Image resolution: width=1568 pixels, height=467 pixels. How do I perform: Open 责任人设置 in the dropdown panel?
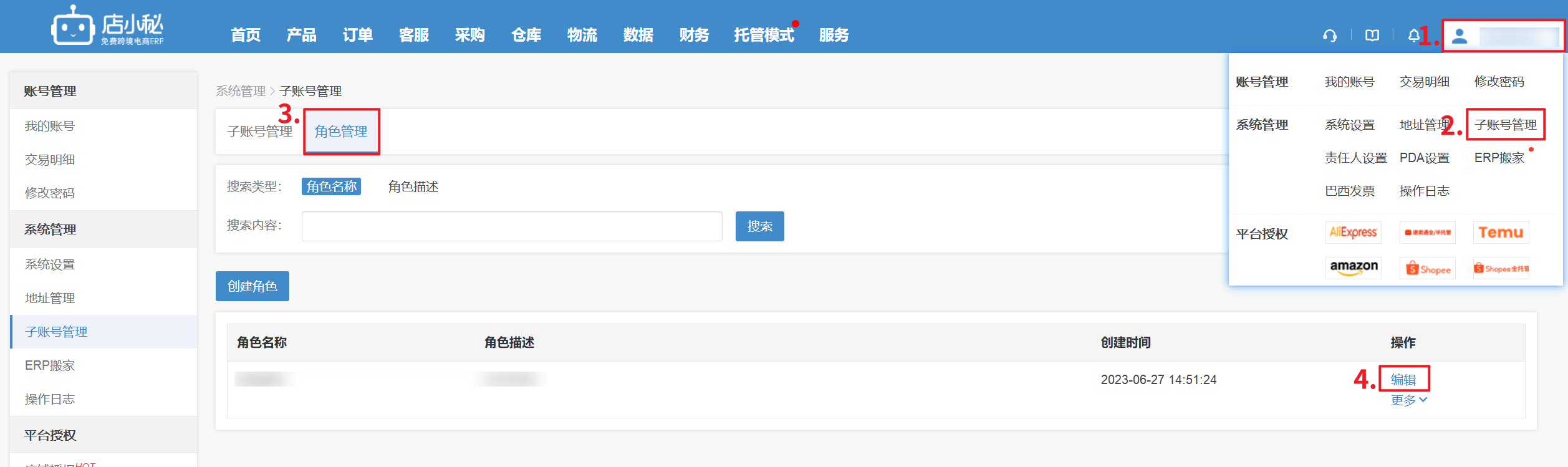click(x=1356, y=158)
